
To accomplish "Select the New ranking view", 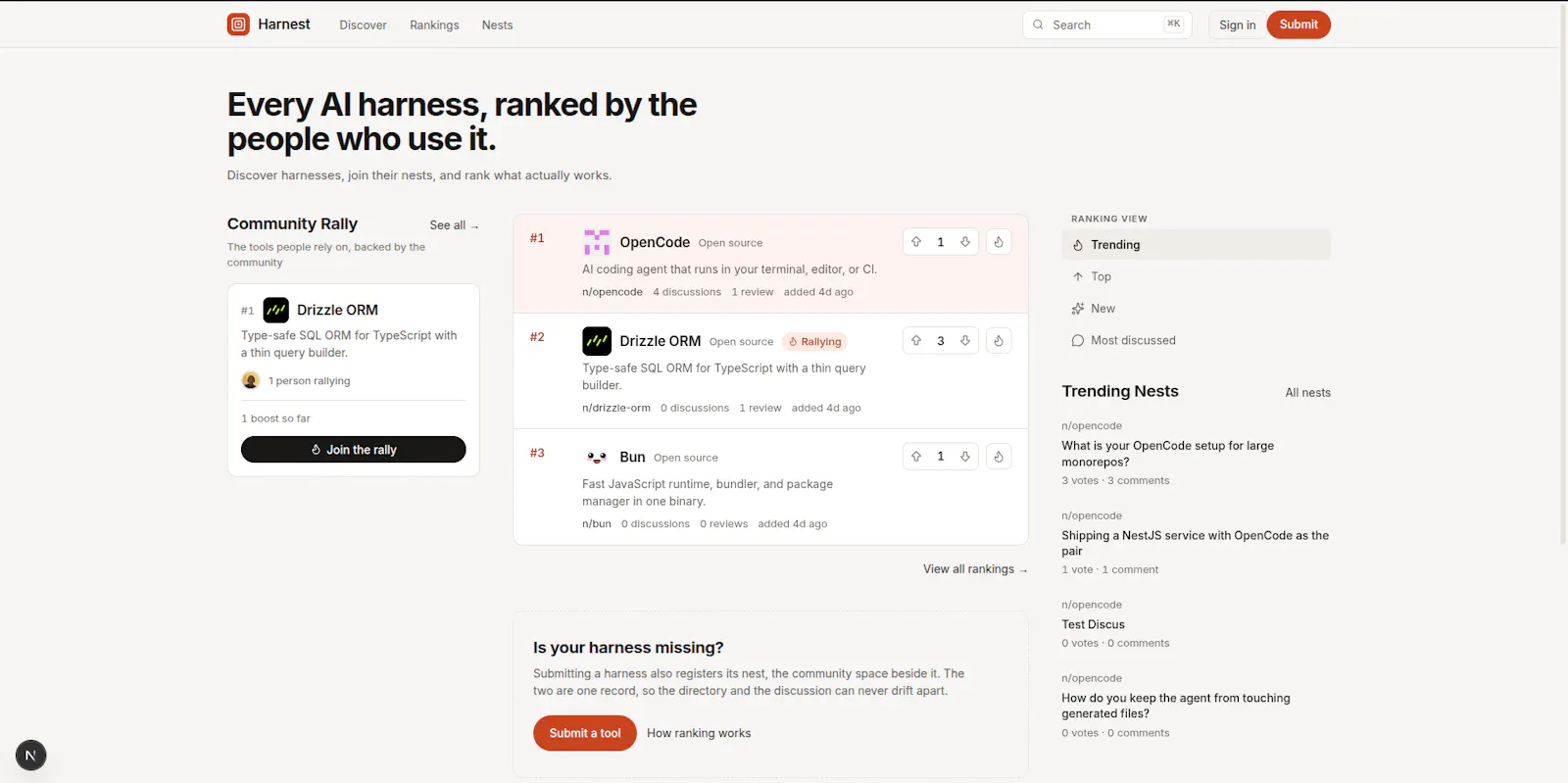I will [x=1196, y=309].
